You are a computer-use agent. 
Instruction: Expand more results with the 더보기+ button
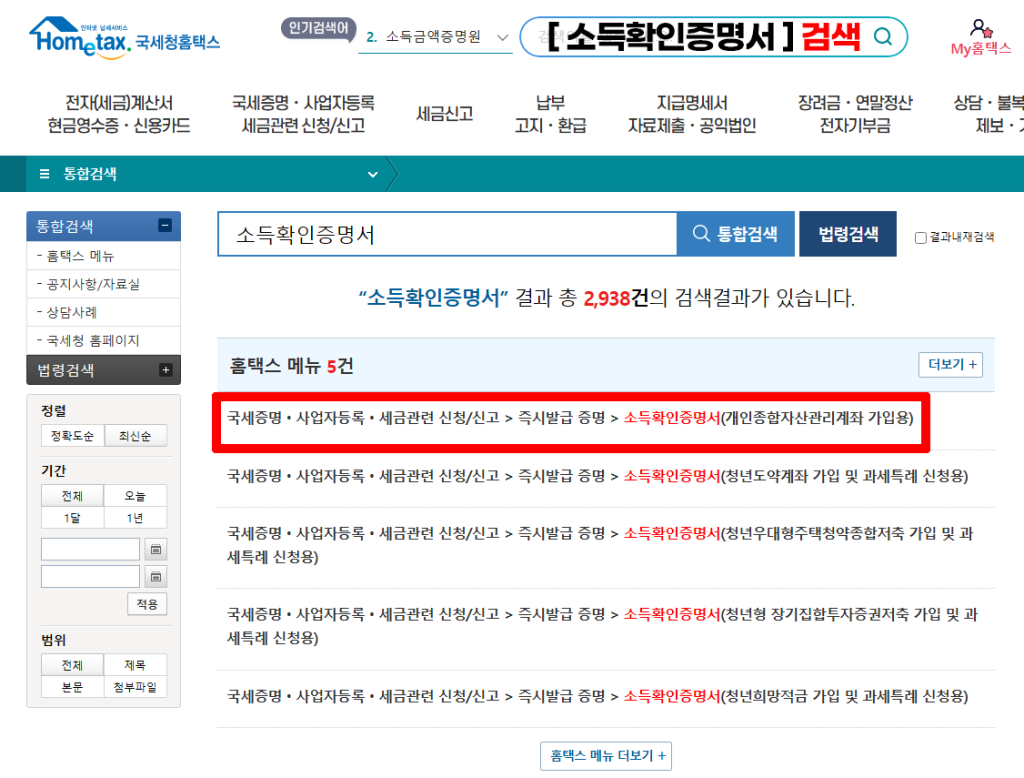(949, 364)
